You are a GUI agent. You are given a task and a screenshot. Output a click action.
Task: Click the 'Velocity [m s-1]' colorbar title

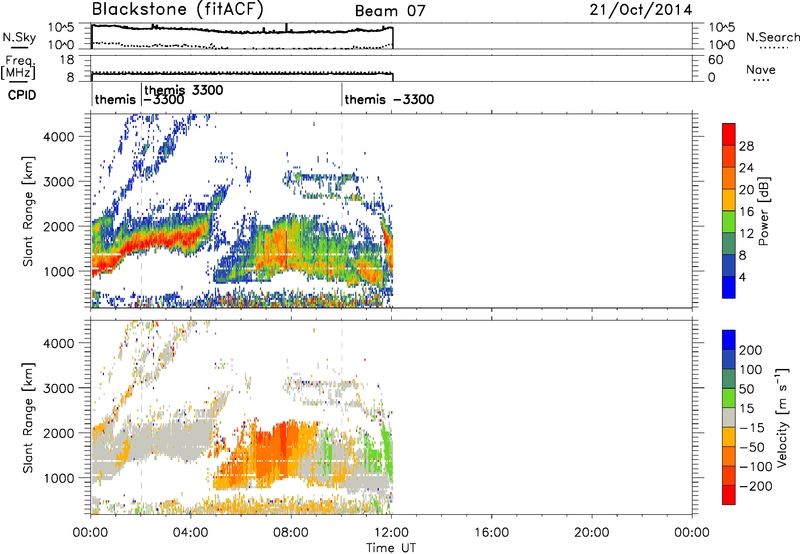[x=782, y=417]
